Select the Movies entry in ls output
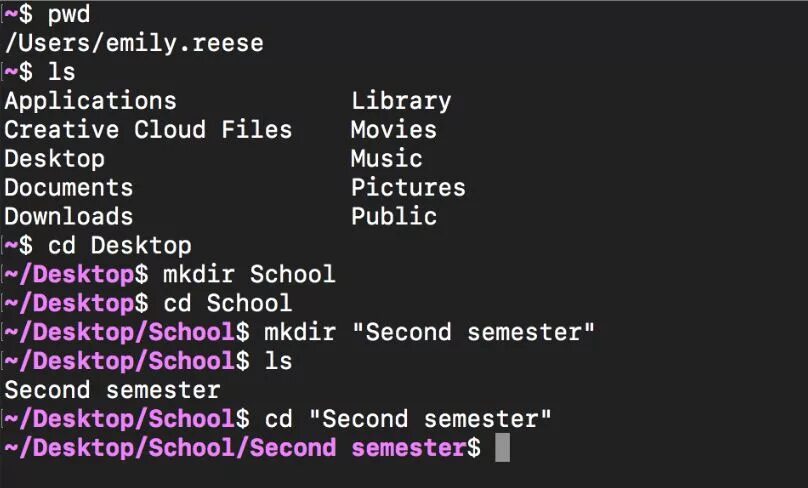This screenshot has width=808, height=488. pos(394,130)
